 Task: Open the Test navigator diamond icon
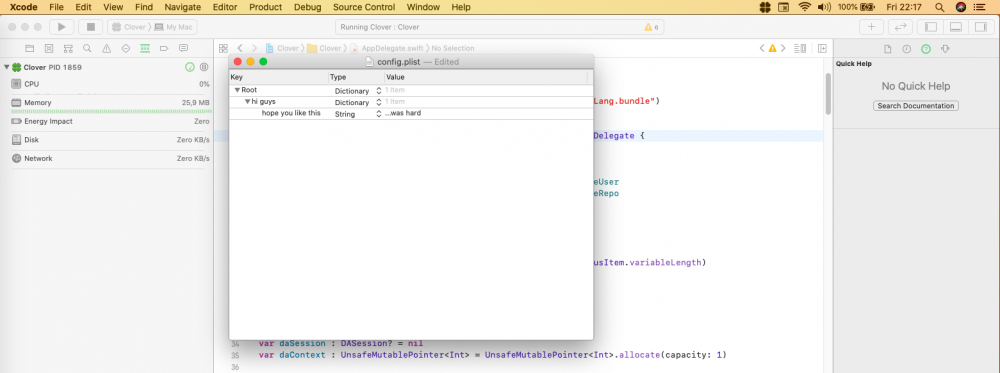[126, 48]
